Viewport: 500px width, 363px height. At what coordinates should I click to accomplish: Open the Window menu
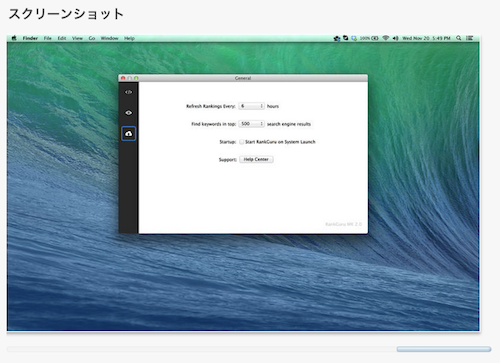[x=110, y=38]
